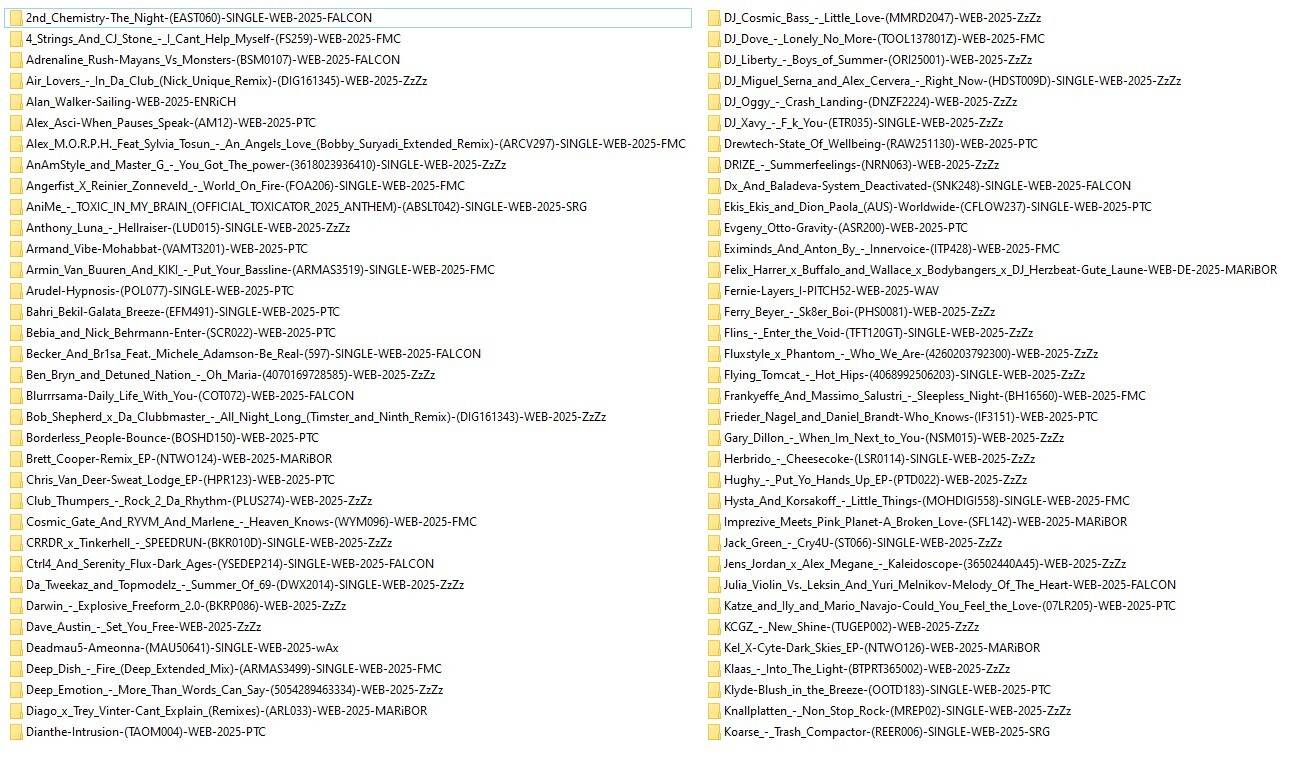Click the DRIZE Summerfeelings folder name
The width and height of the screenshot is (1297, 760).
tap(861, 165)
